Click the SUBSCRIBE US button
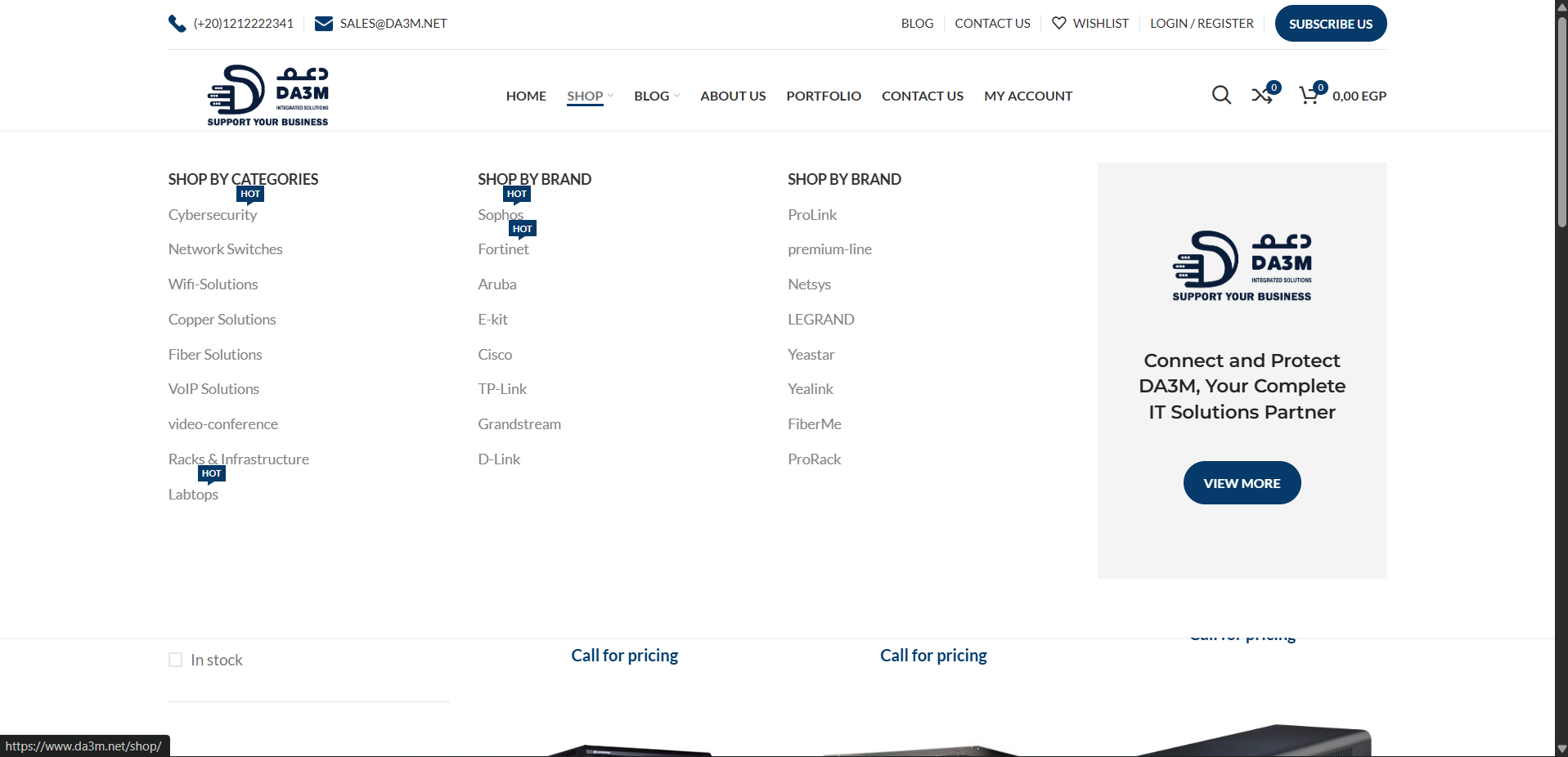Screen dimensions: 1568x757 (x=1331, y=24)
